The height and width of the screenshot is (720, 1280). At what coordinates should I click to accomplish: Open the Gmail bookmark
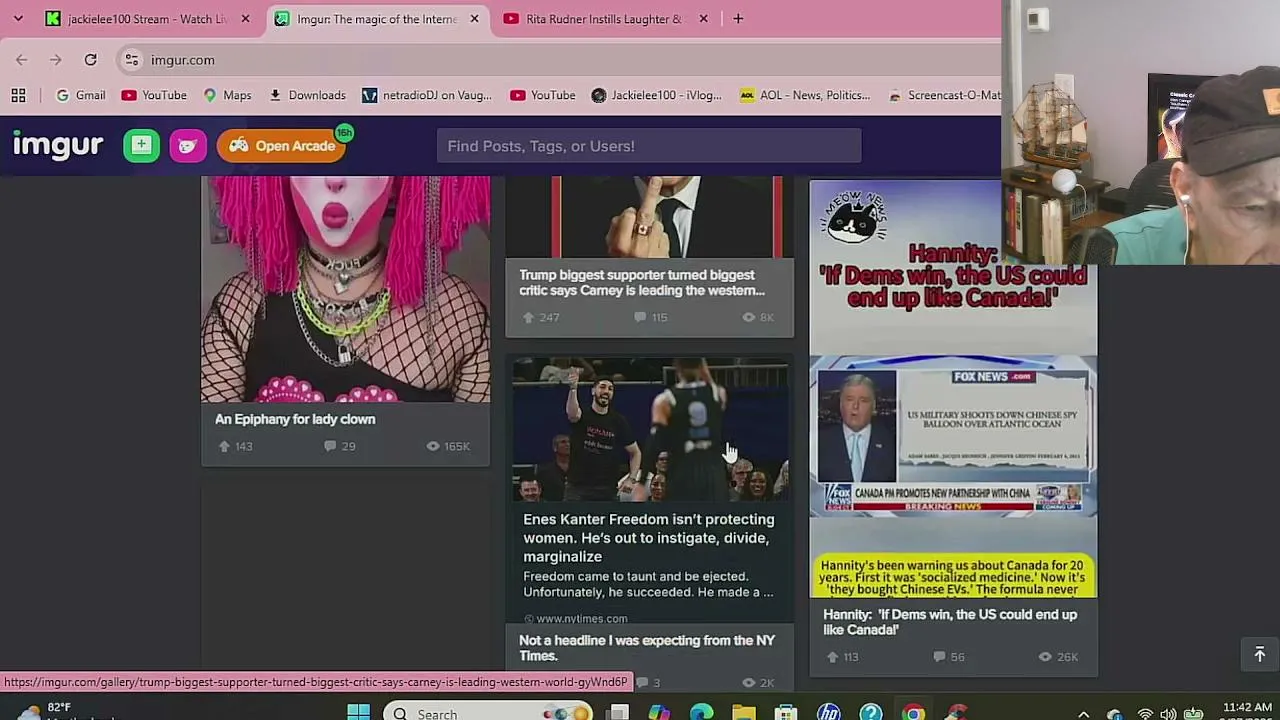[80, 95]
